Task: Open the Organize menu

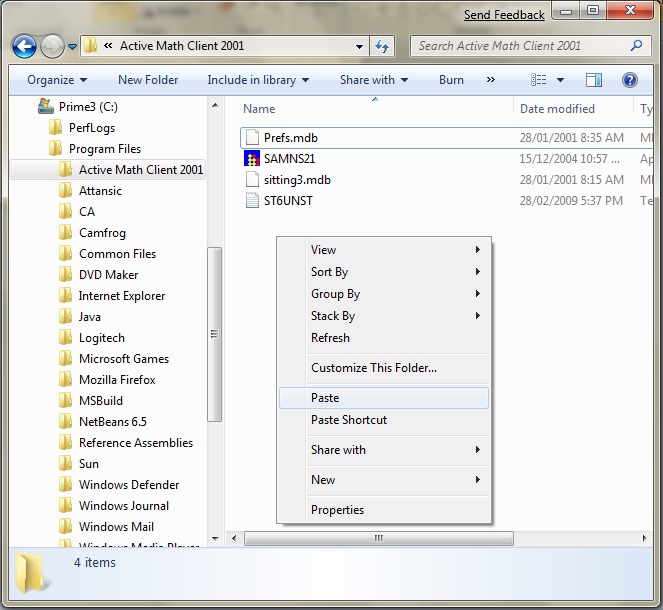Action: click(57, 80)
